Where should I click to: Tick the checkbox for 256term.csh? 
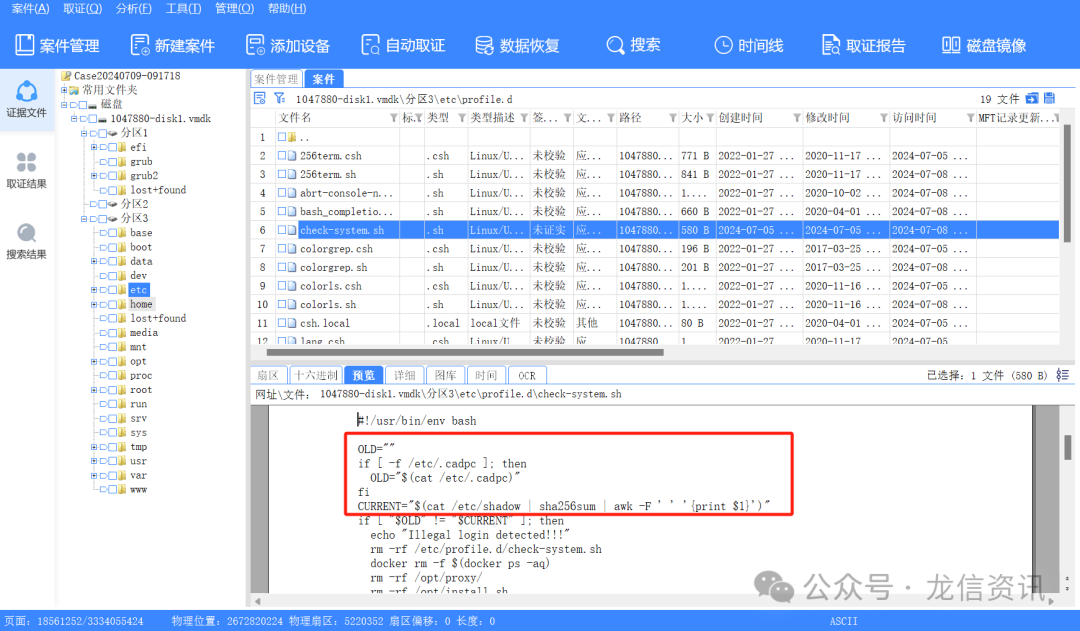pos(282,156)
